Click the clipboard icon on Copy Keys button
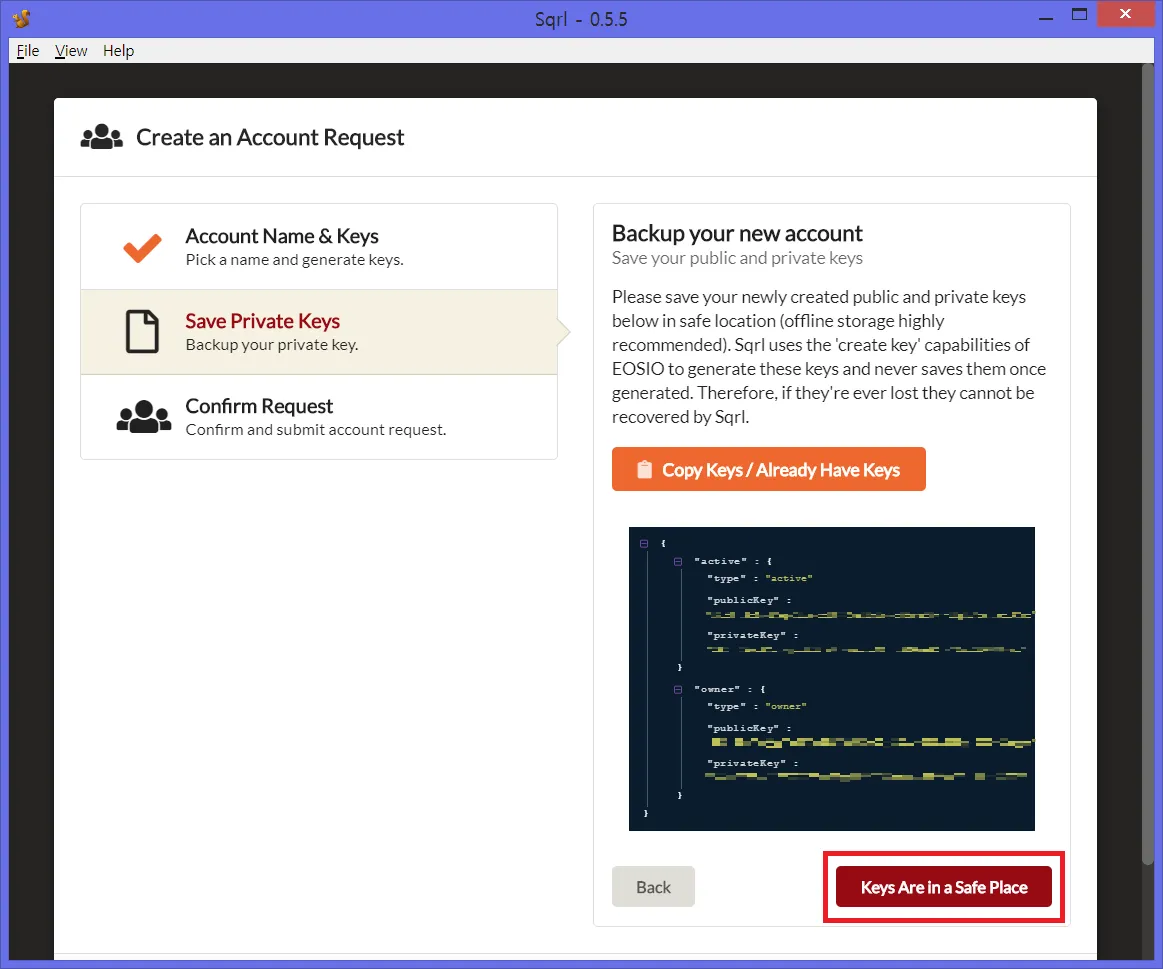Viewport: 1163px width, 969px height. [x=645, y=470]
